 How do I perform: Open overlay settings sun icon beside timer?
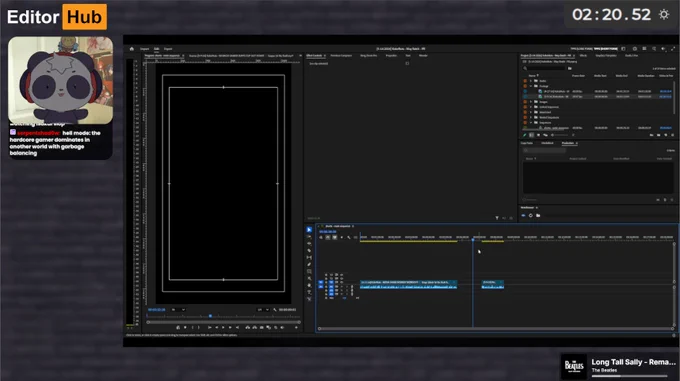(x=664, y=14)
